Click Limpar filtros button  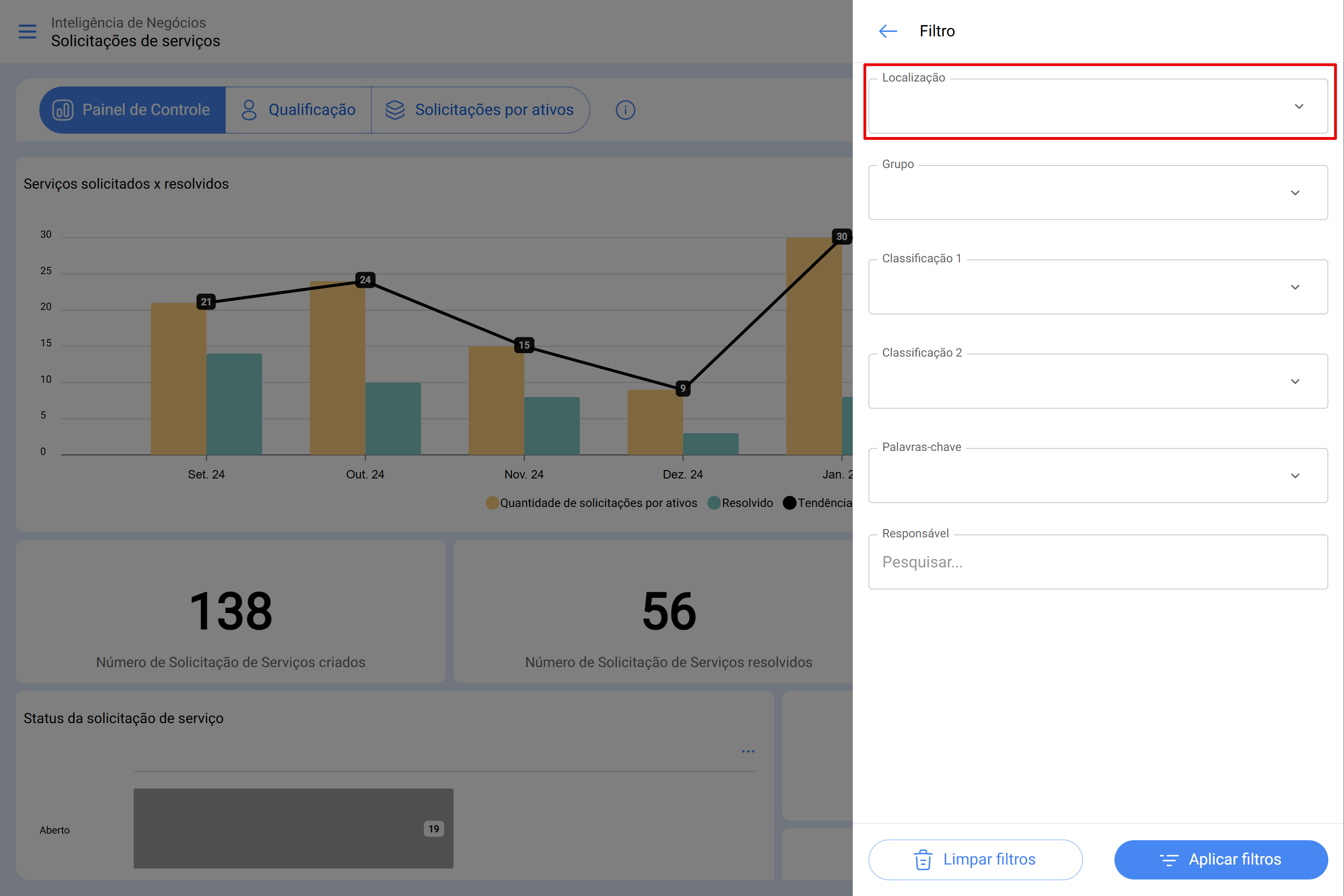point(976,860)
